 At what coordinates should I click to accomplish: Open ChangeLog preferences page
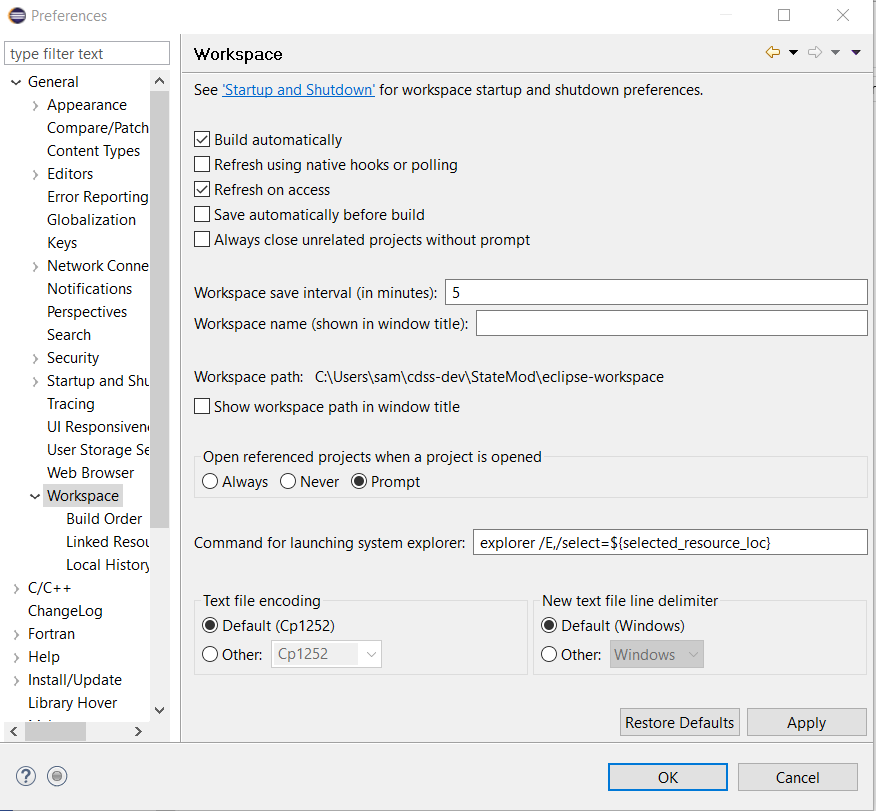tap(65, 611)
